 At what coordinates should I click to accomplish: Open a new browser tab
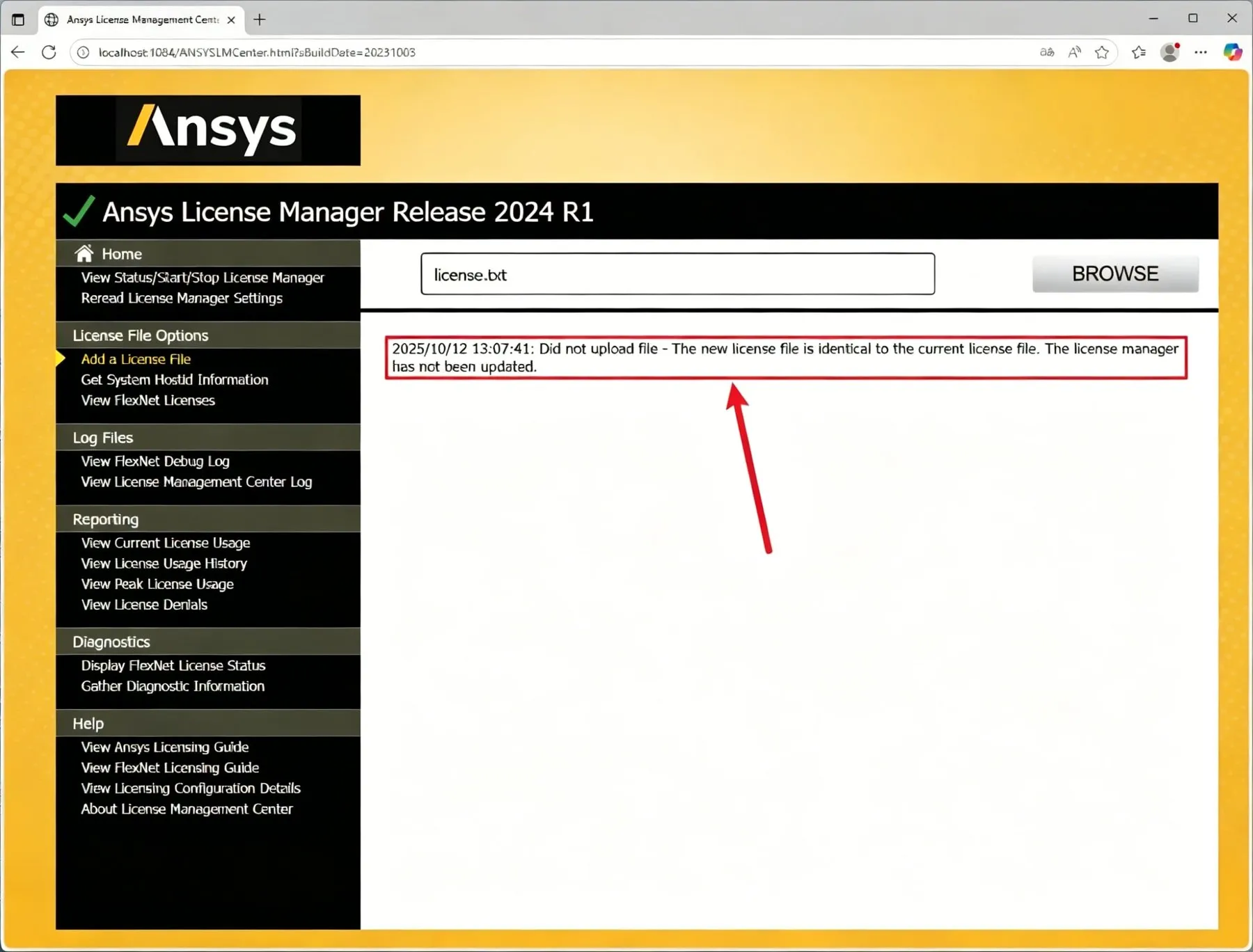(x=260, y=19)
